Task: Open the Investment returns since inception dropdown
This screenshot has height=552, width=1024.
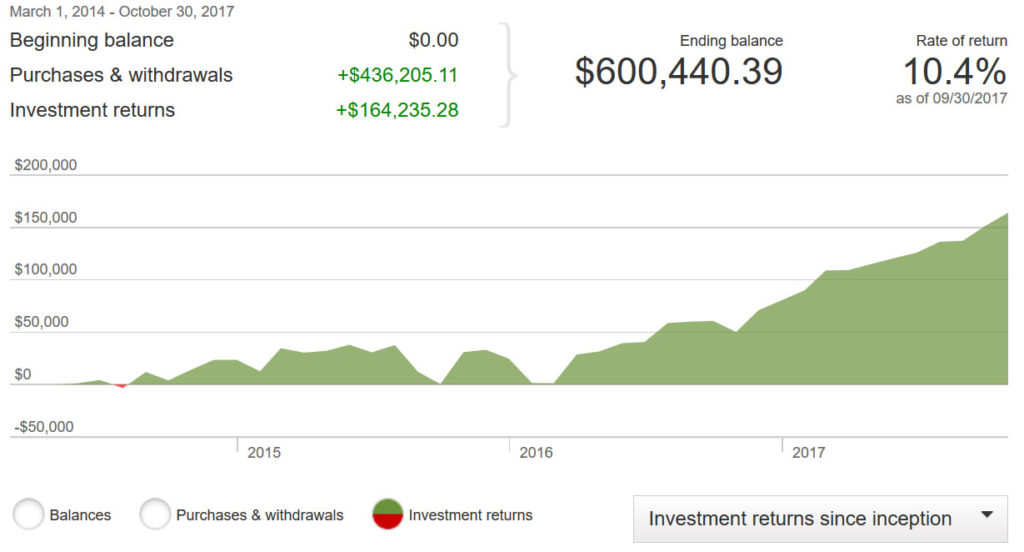Action: coord(820,518)
